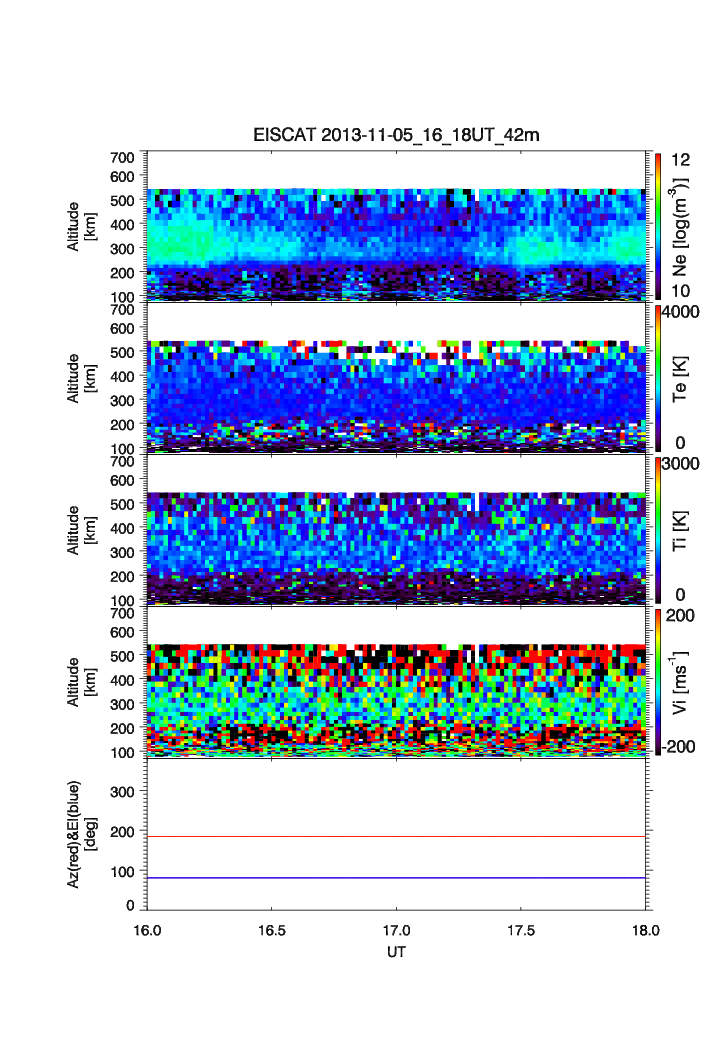Click the Ne [log(m-3)] colorbar label
The width and height of the screenshot is (708, 1062).
pos(680,227)
